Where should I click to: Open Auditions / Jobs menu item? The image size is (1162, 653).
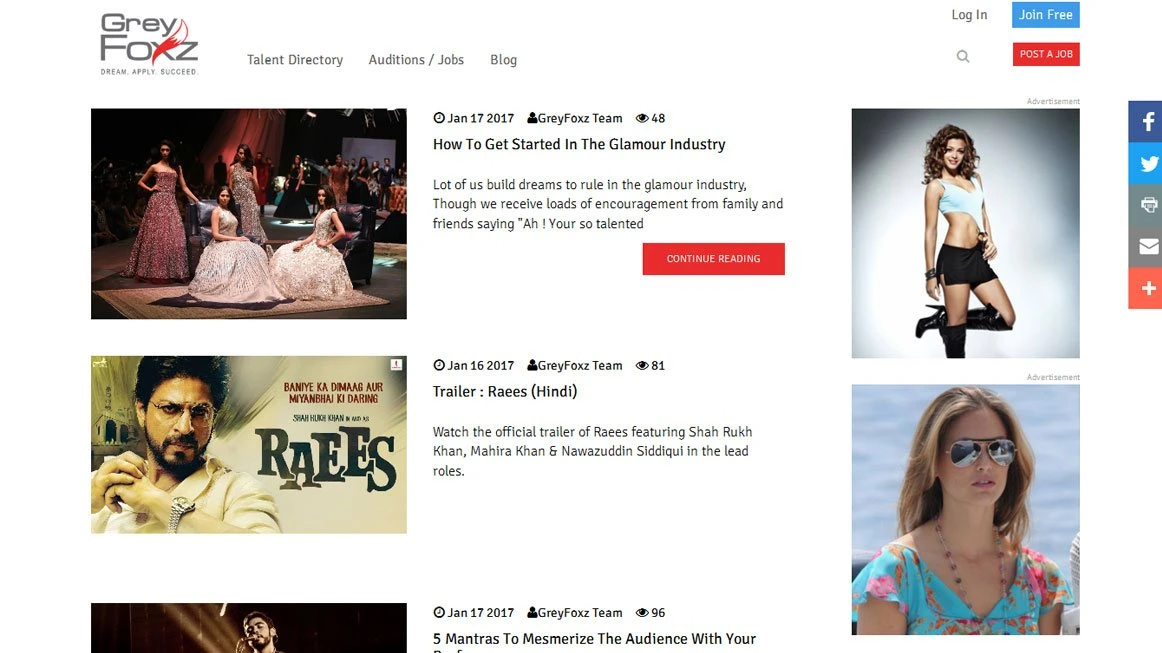(x=416, y=60)
